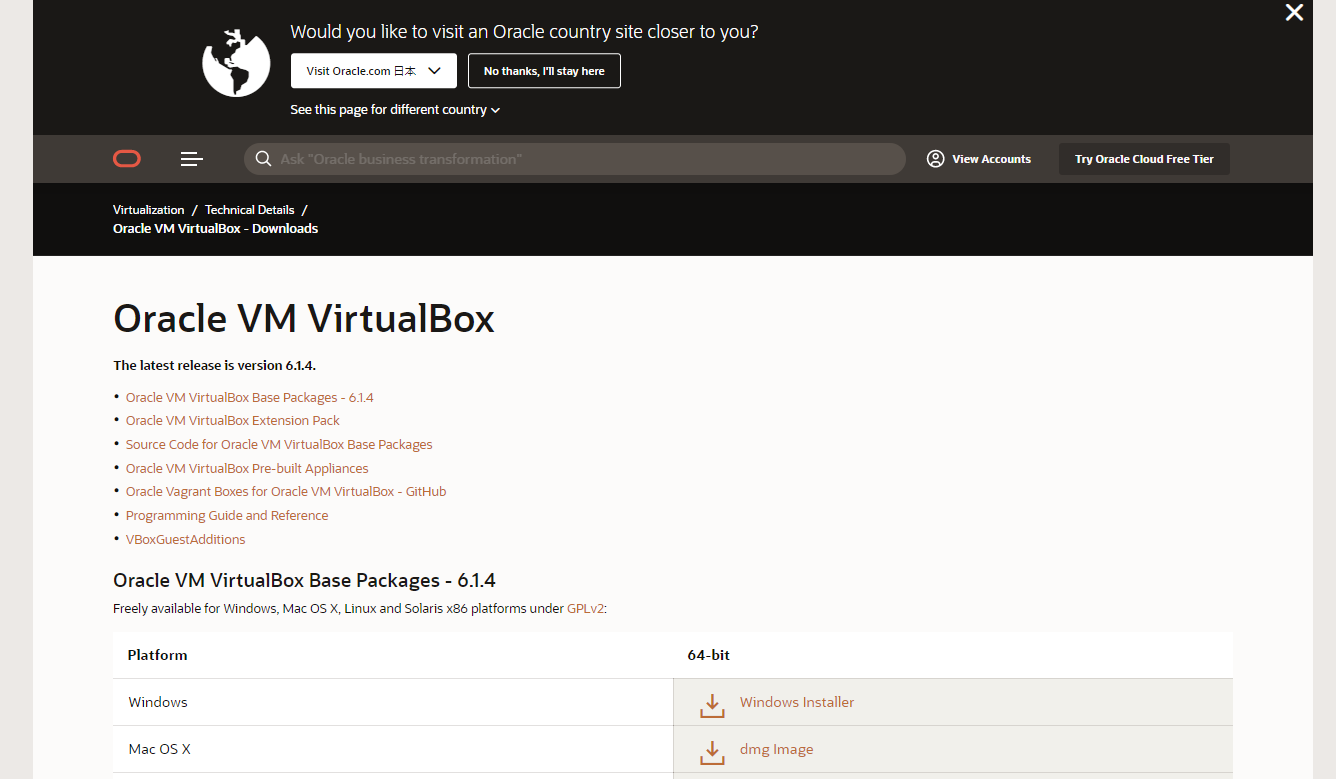This screenshot has height=779, width=1336.
Task: Close the country site banner with X
Action: pyautogui.click(x=1294, y=13)
